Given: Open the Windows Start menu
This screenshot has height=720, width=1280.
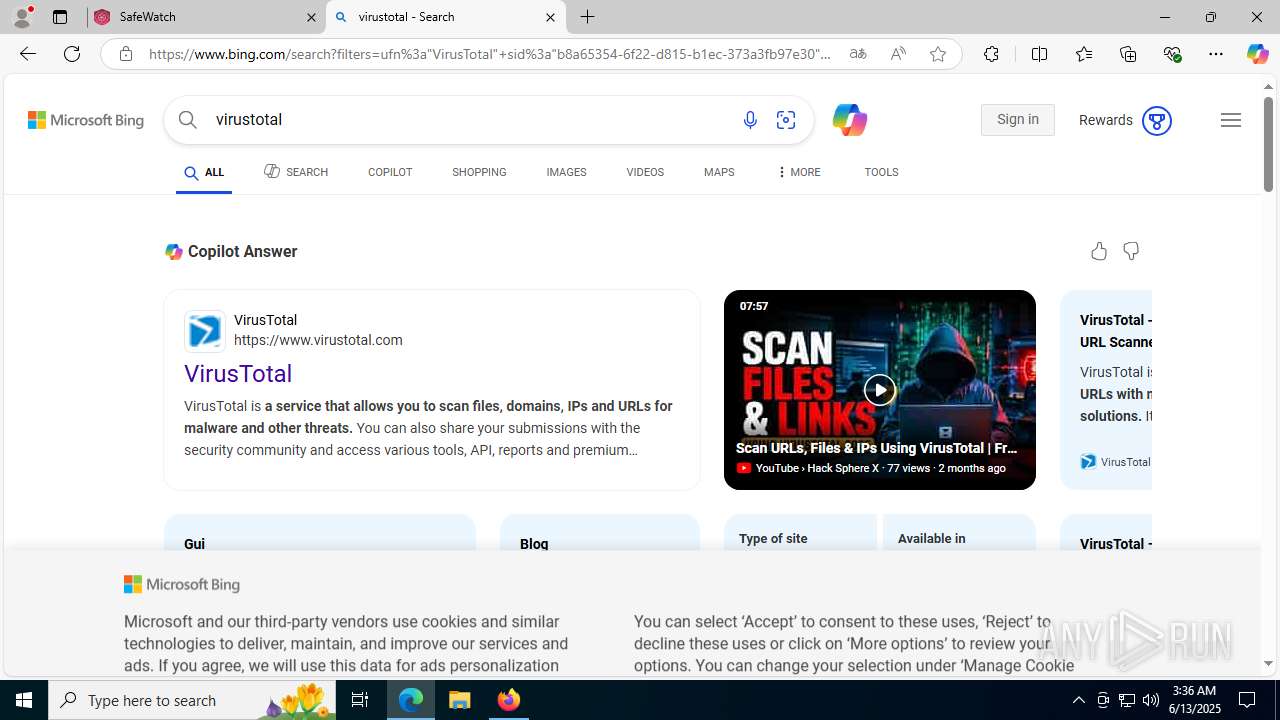Looking at the screenshot, I should 24,700.
